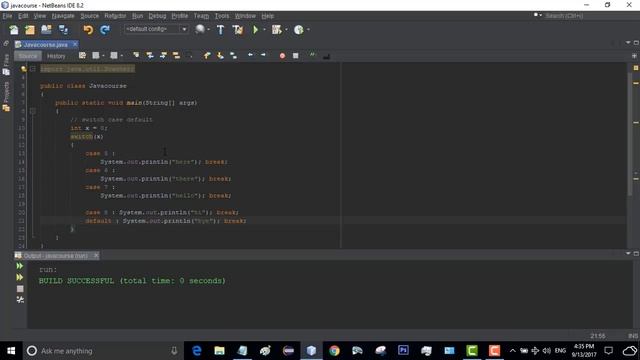Open the Window menu
This screenshot has width=640, height=360.
[x=245, y=16]
